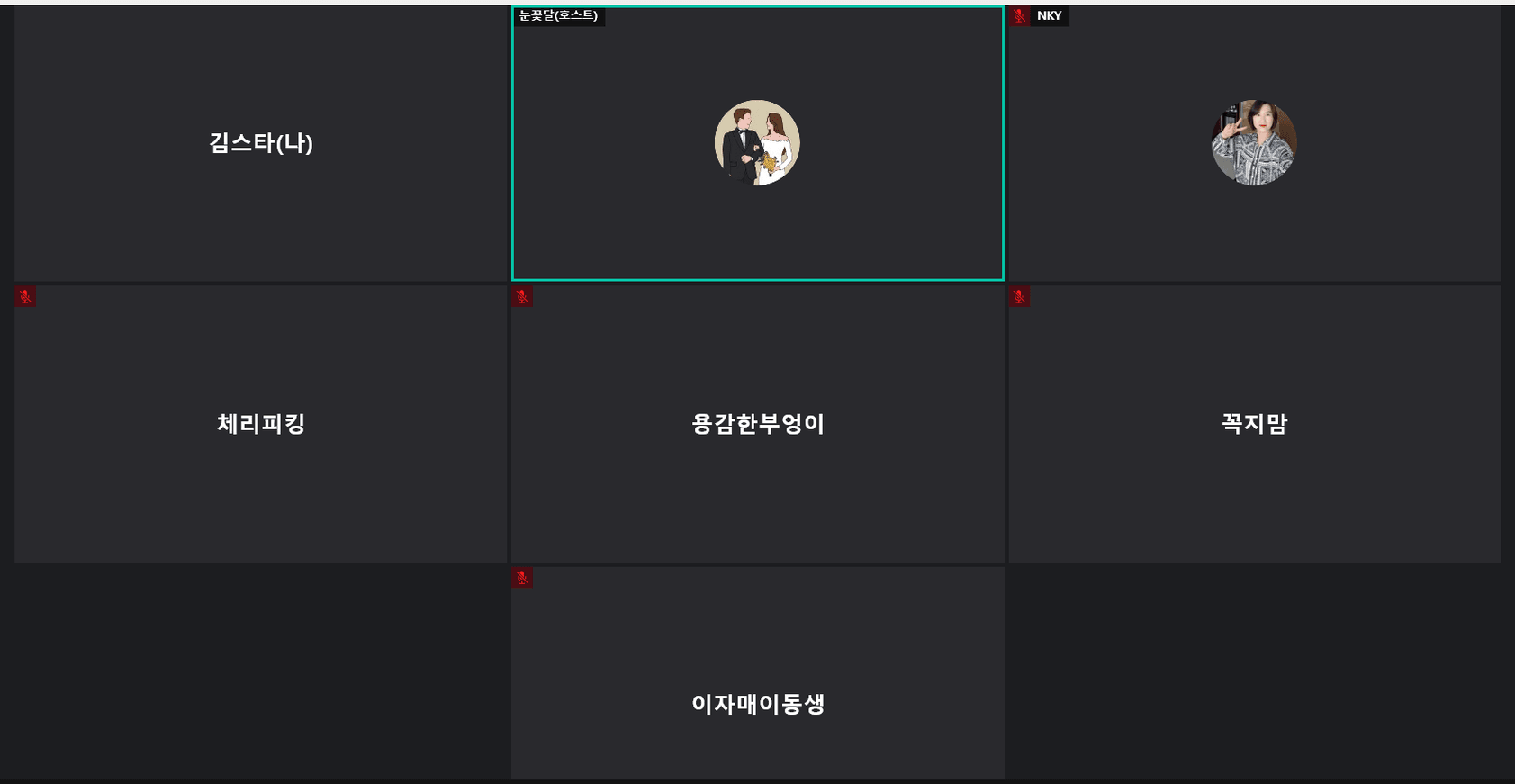
Task: Select the 이자매동생 participant tile
Action: tap(758, 672)
